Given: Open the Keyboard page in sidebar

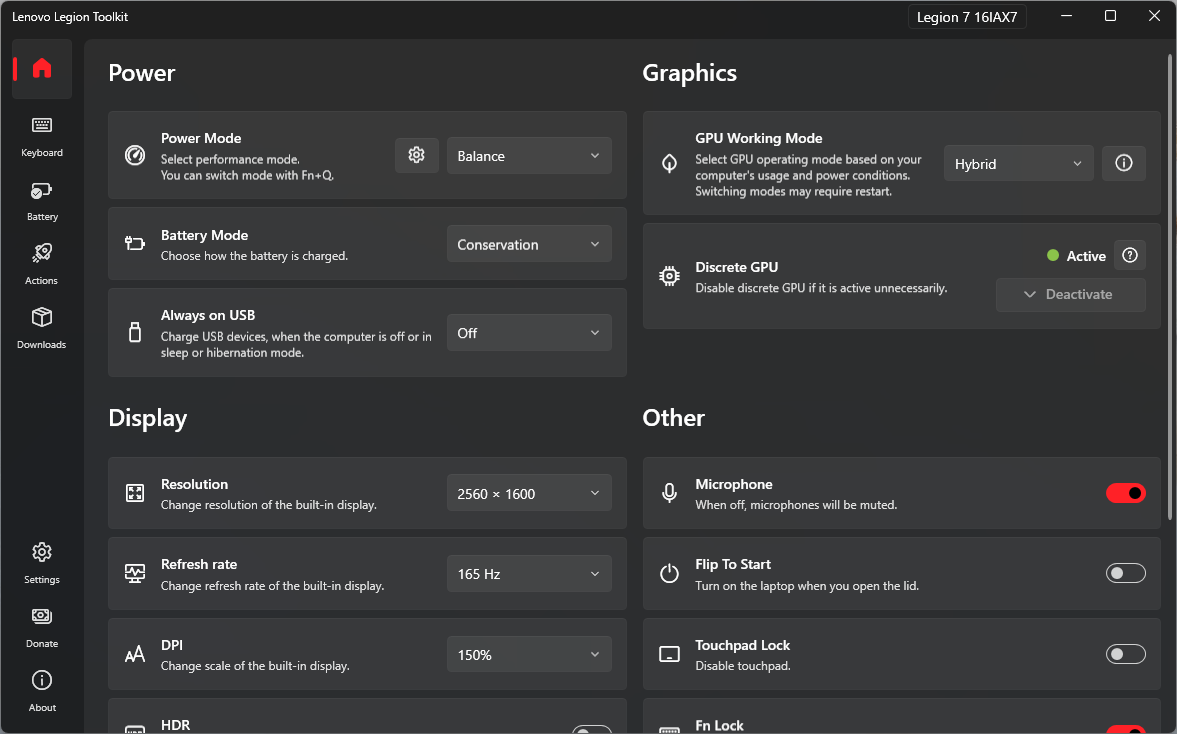Looking at the screenshot, I should tap(42, 135).
